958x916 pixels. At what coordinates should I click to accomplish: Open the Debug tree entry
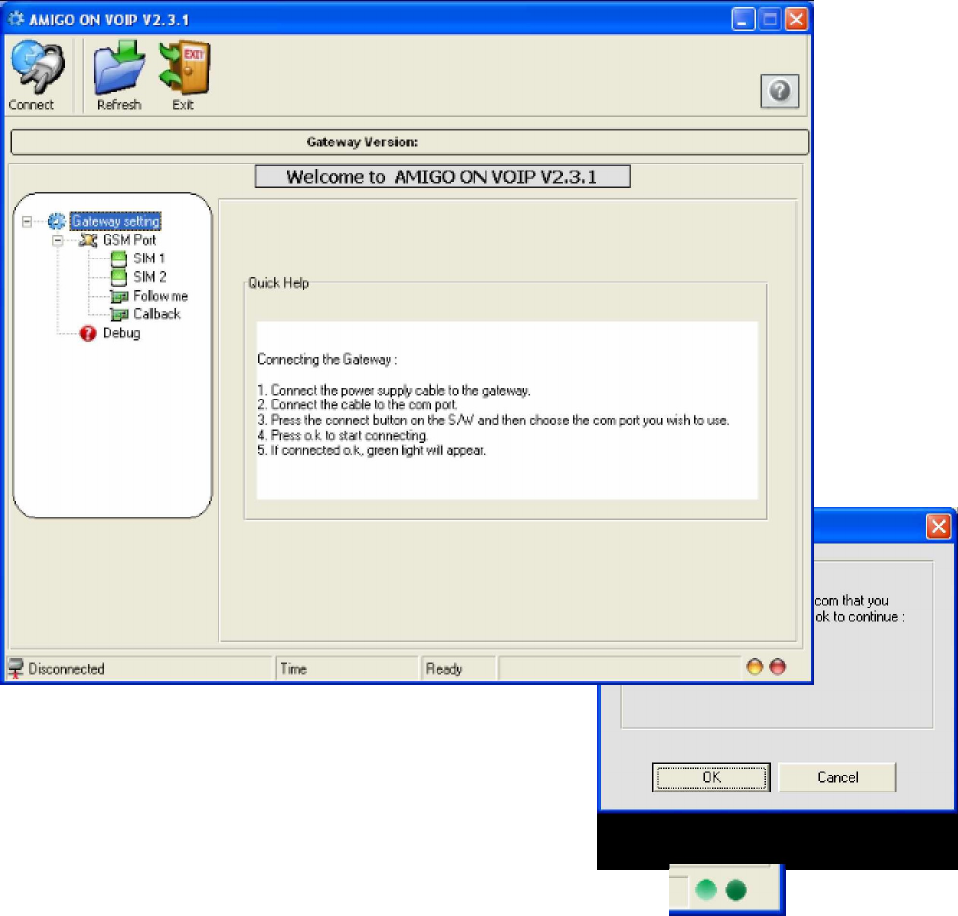tap(121, 333)
